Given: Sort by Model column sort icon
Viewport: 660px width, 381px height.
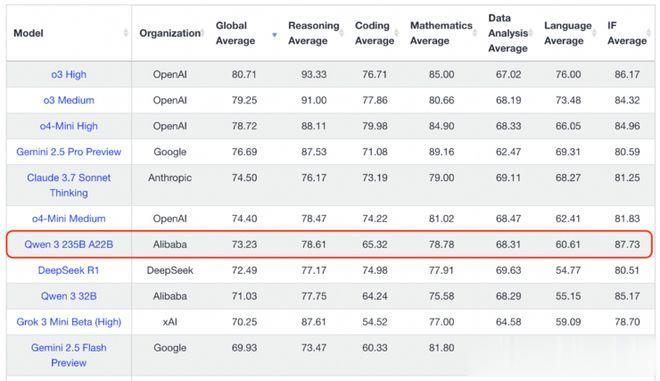Looking at the screenshot, I should click(125, 33).
